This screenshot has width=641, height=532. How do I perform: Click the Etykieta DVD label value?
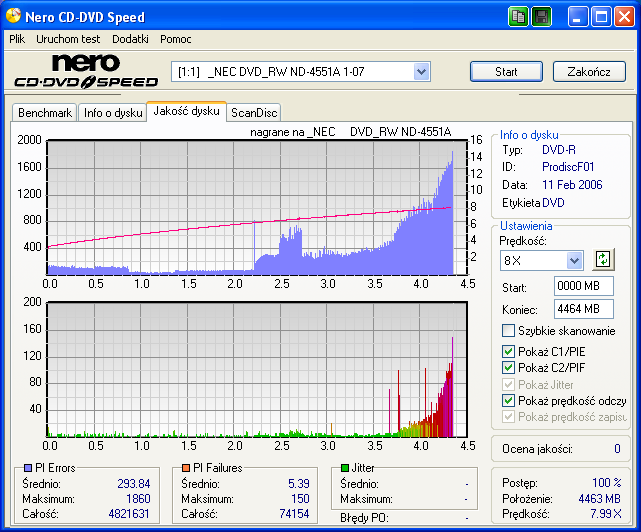(x=553, y=203)
